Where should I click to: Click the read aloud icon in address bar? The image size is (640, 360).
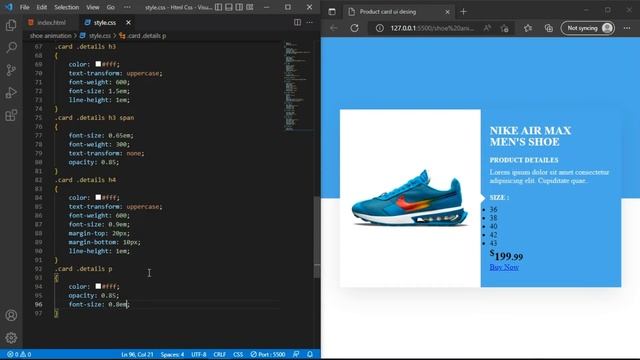pos(487,28)
